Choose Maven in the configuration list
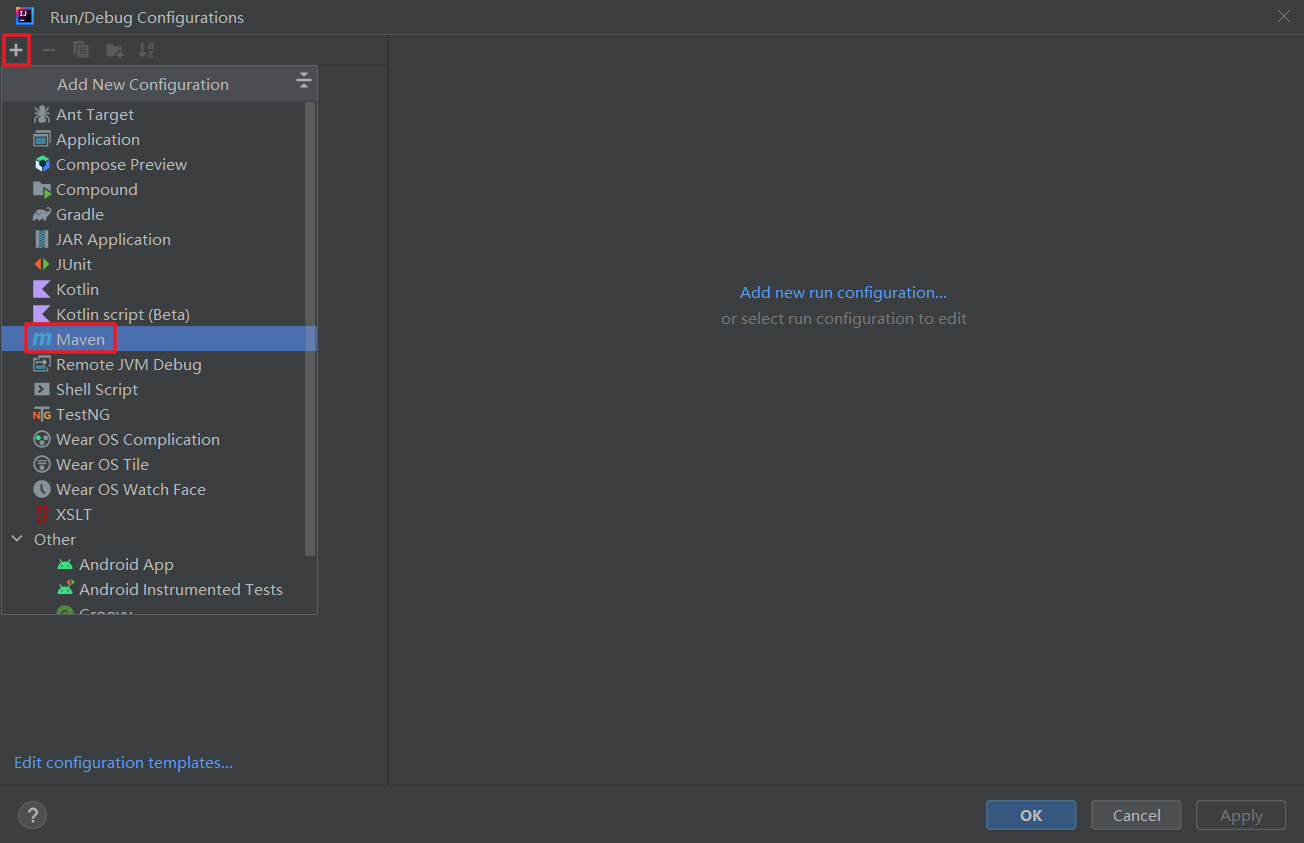Viewport: 1304px width, 843px height. [x=159, y=339]
